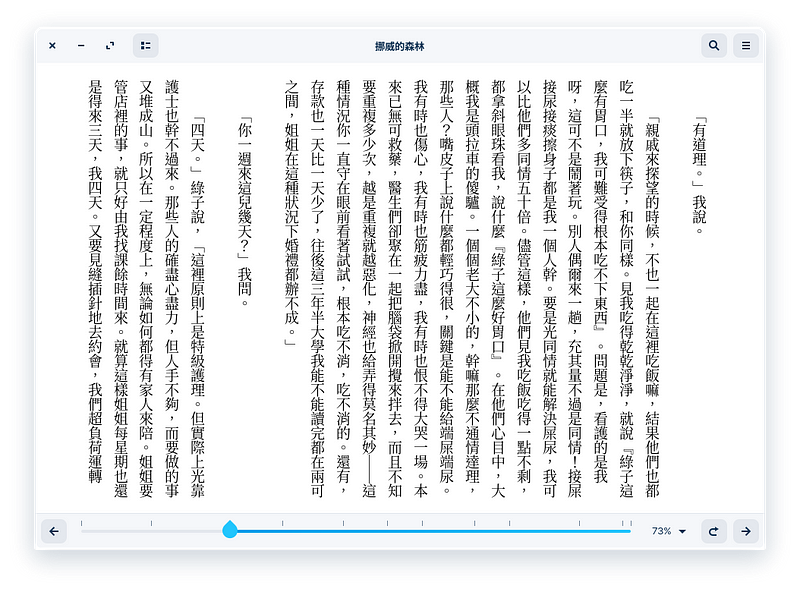Screen dimensions: 800x592
Task: Open the search tool
Action: click(714, 46)
